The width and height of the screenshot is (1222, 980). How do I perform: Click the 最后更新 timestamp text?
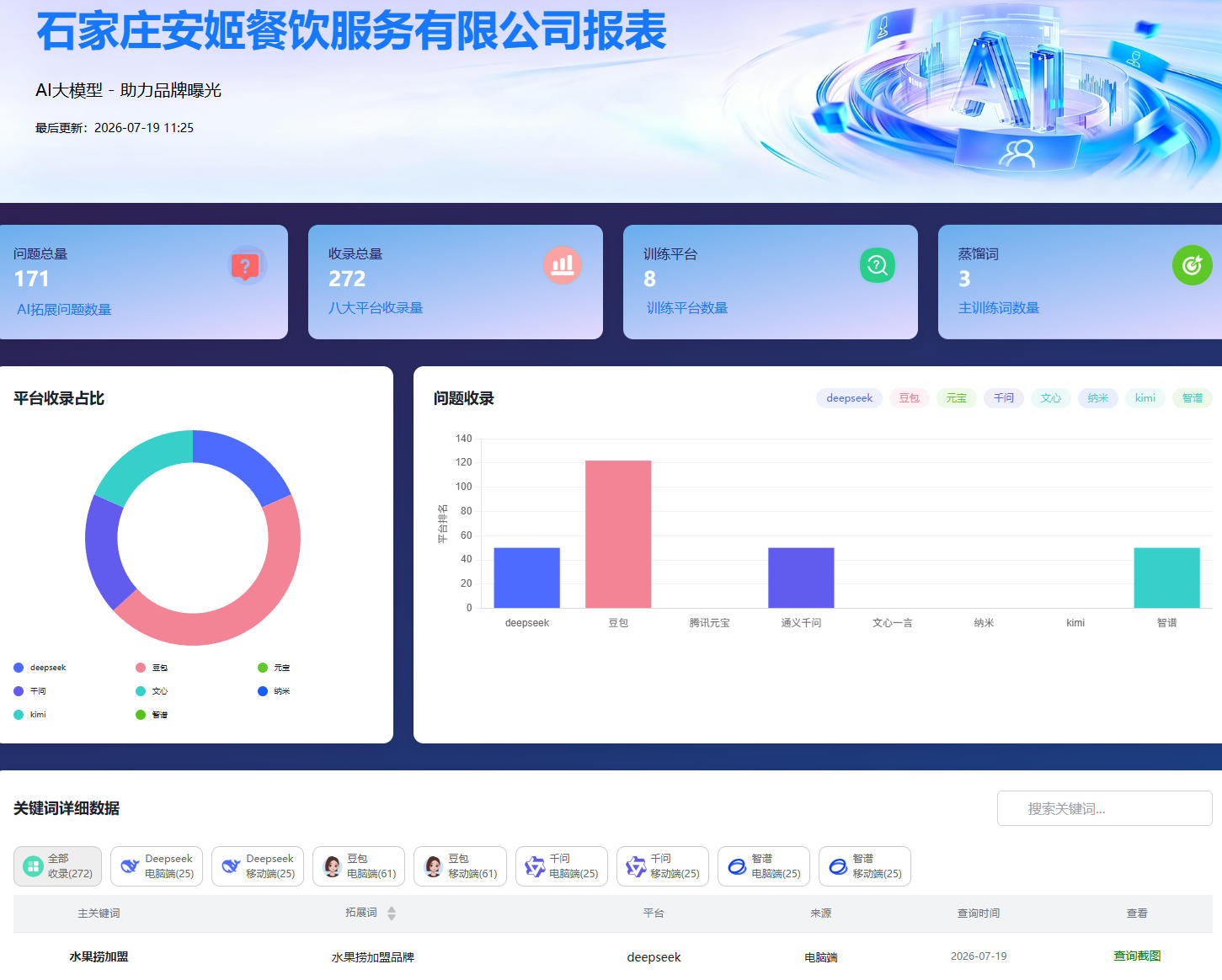[x=115, y=128]
